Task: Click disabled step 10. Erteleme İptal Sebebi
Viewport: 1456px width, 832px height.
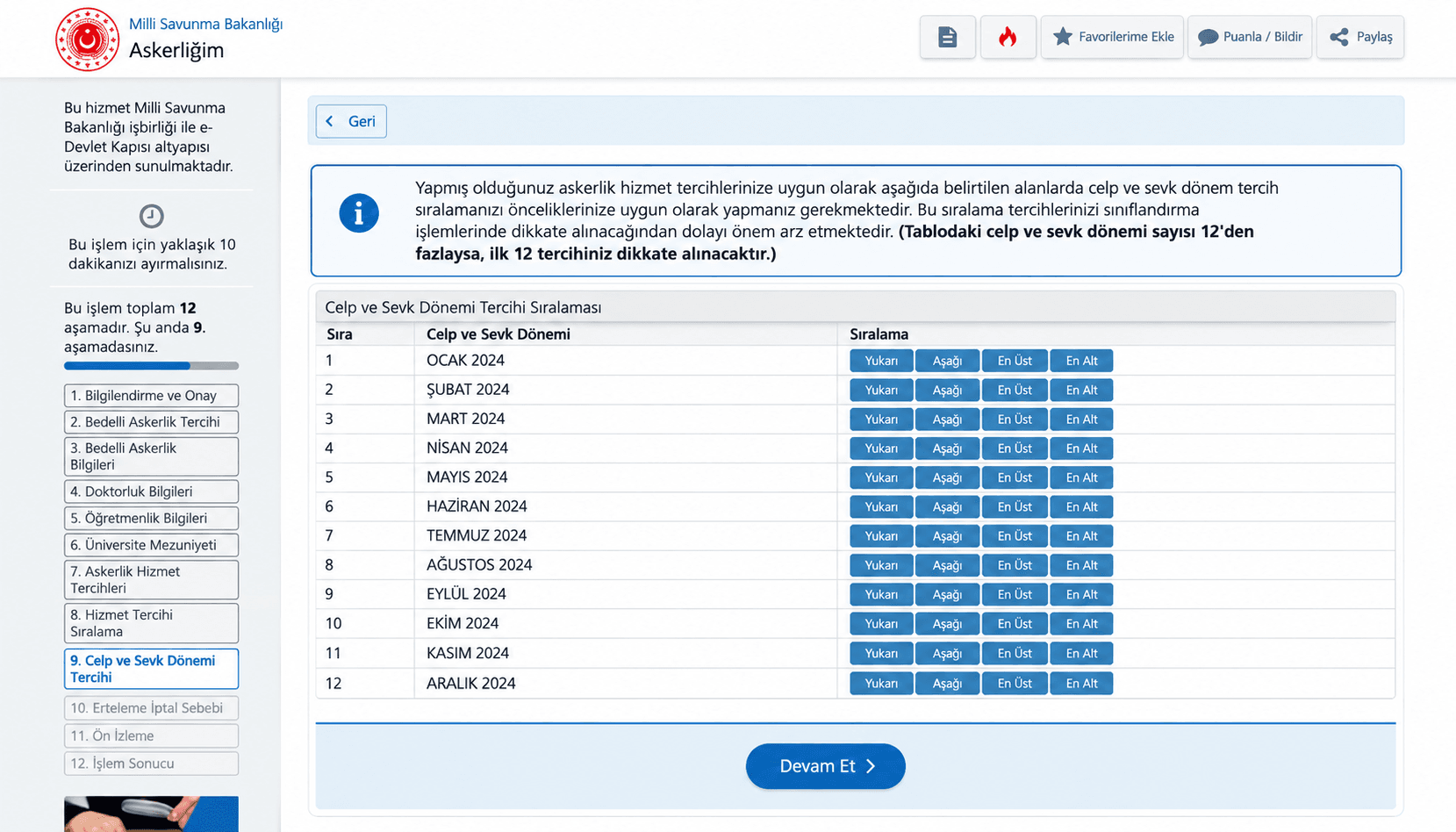Action: pos(151,708)
